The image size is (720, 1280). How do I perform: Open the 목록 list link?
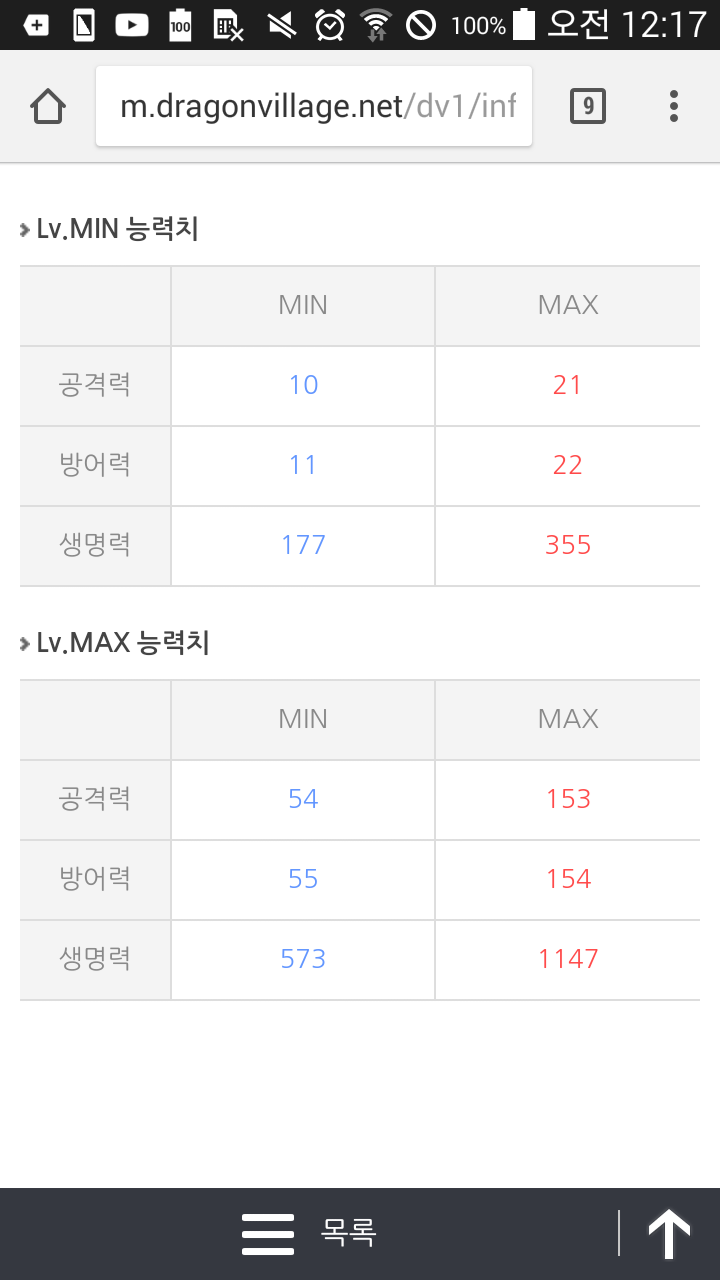348,1233
